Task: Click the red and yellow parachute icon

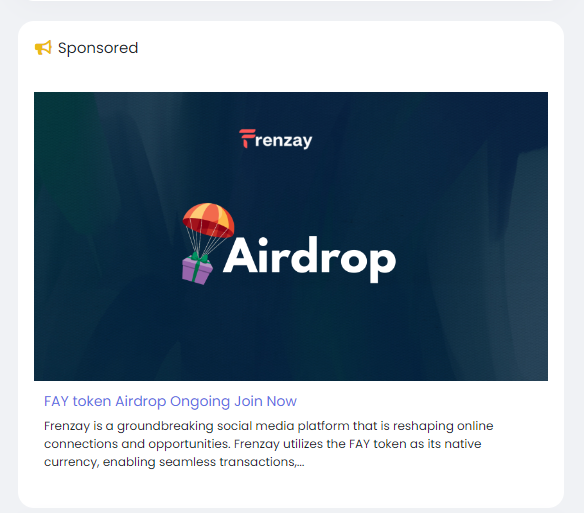Action: 209,220
